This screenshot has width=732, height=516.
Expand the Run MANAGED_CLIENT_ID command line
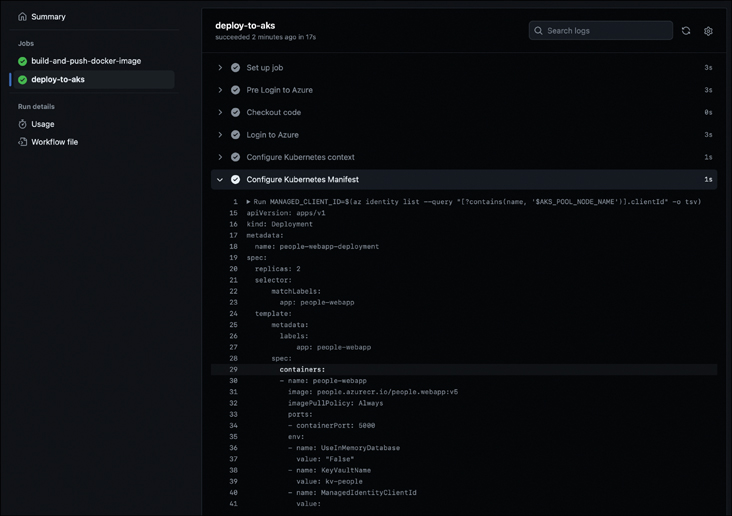click(249, 202)
